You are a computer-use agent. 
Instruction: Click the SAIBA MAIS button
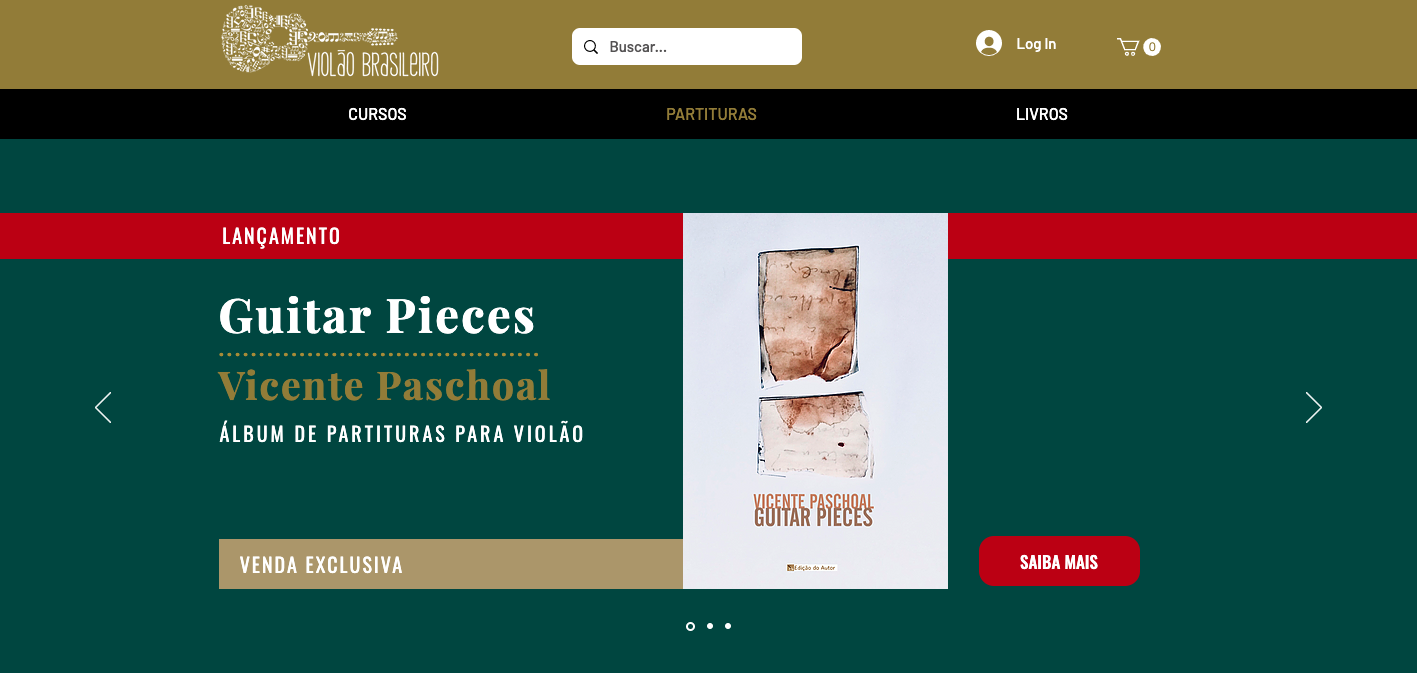(1059, 561)
